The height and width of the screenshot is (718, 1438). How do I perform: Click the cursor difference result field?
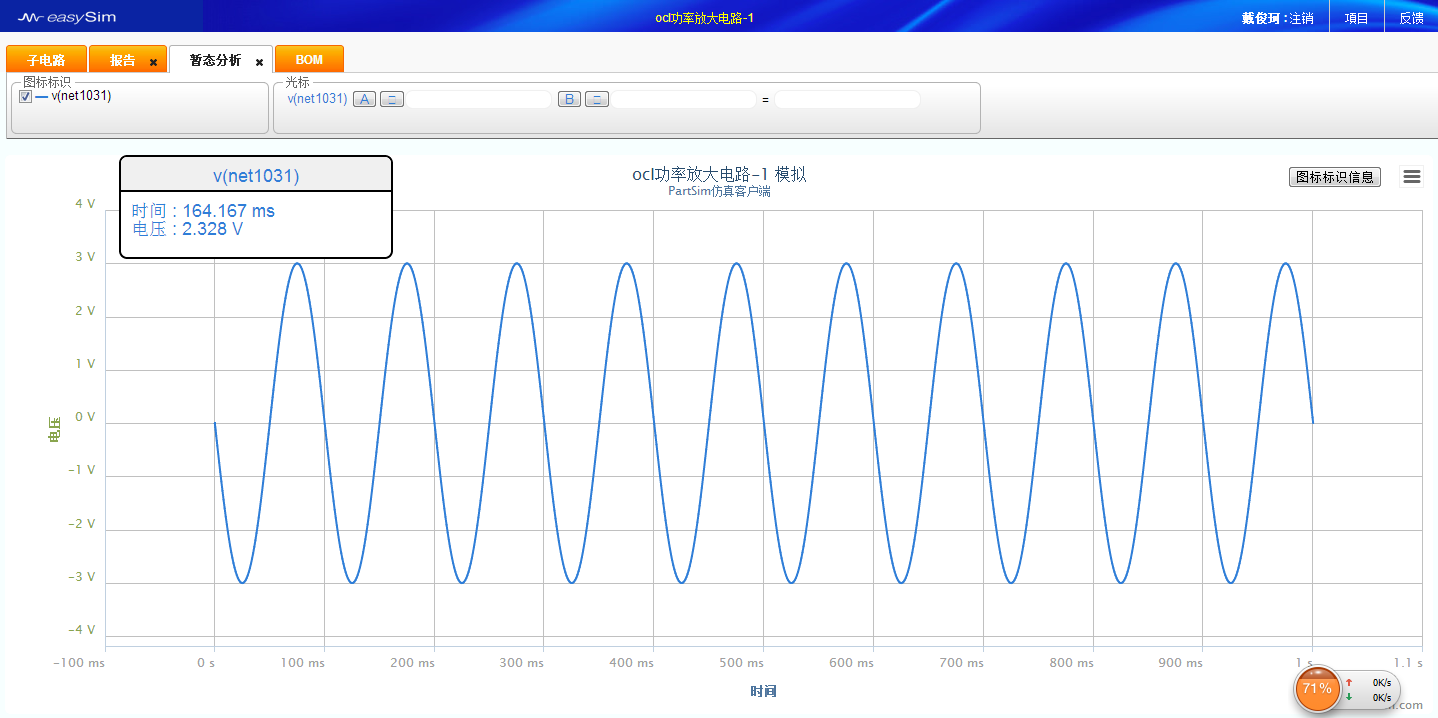[846, 99]
